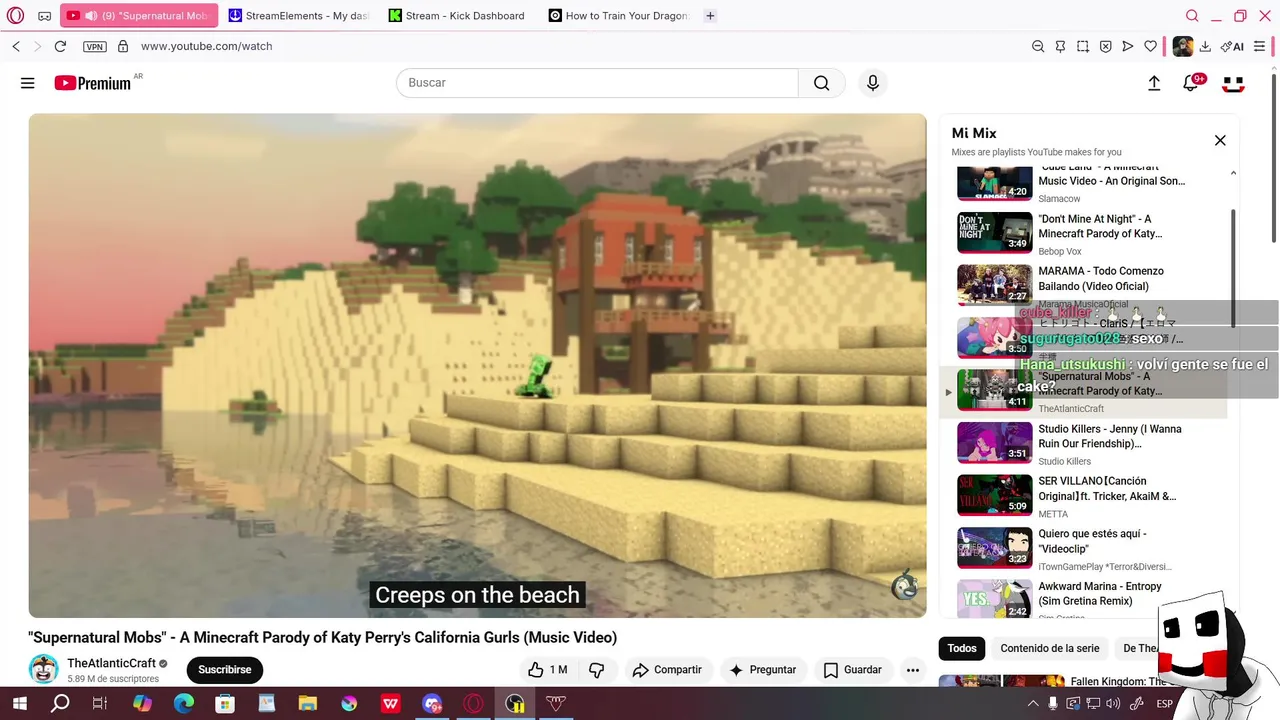Go back to the previous page
This screenshot has height=720, width=1280.
(16, 46)
